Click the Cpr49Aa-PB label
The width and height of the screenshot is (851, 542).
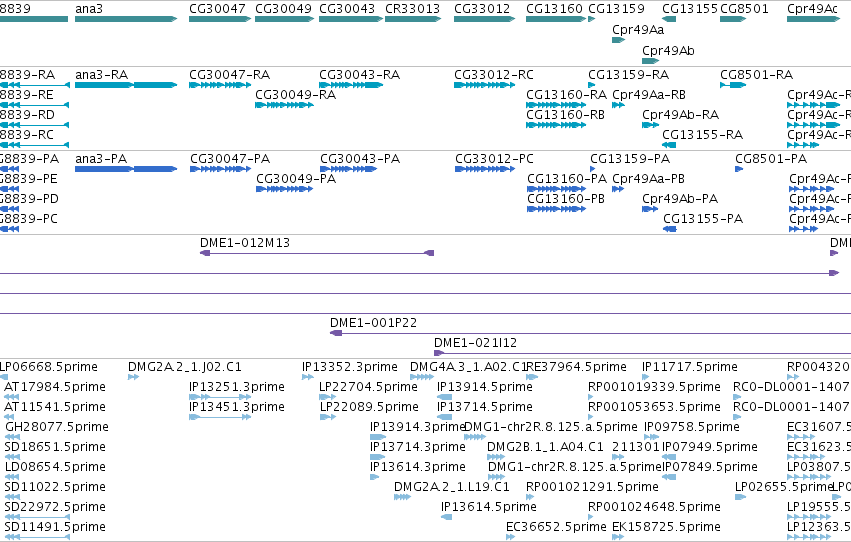[x=648, y=179]
